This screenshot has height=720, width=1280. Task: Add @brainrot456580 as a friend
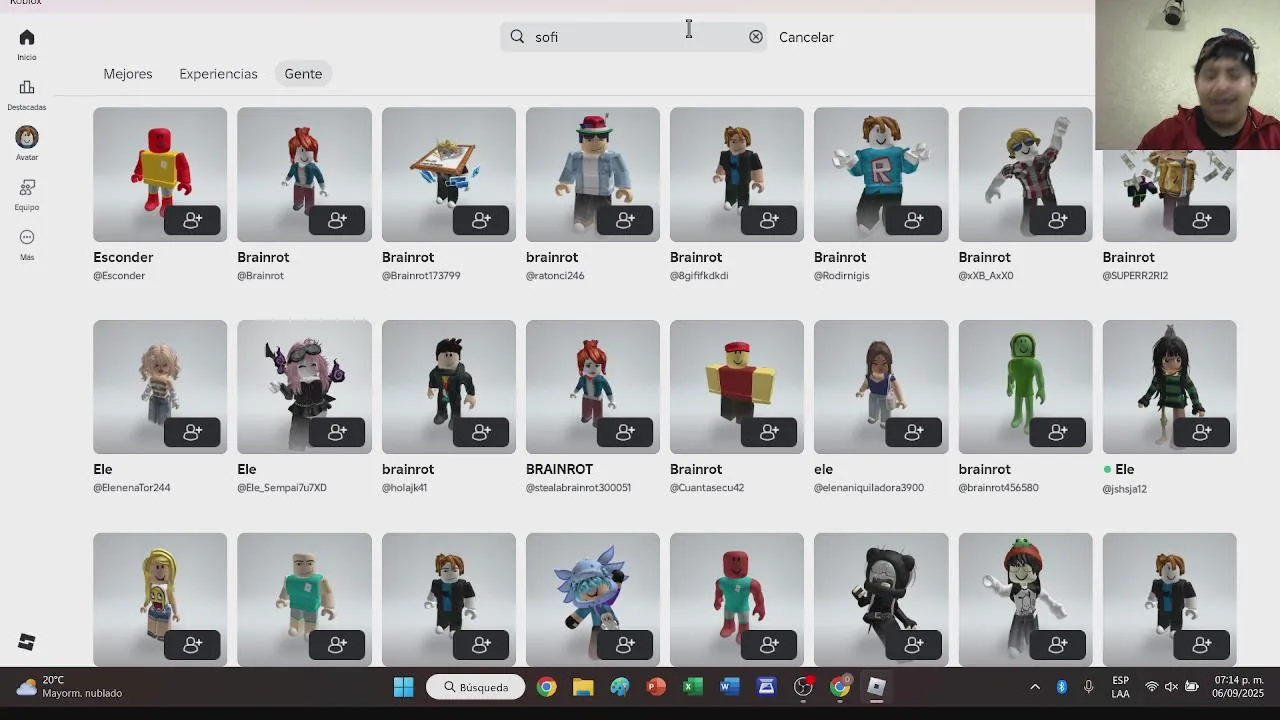[1057, 432]
